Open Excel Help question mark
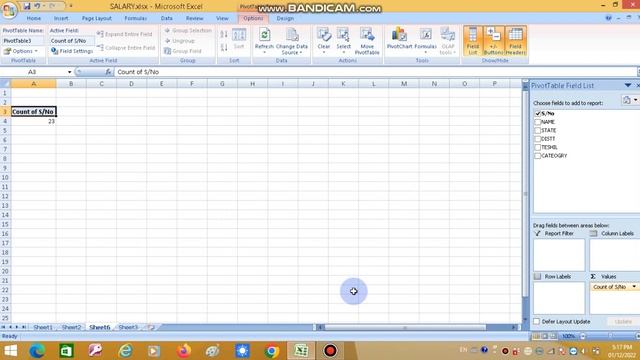The image size is (640, 360). tap(609, 18)
